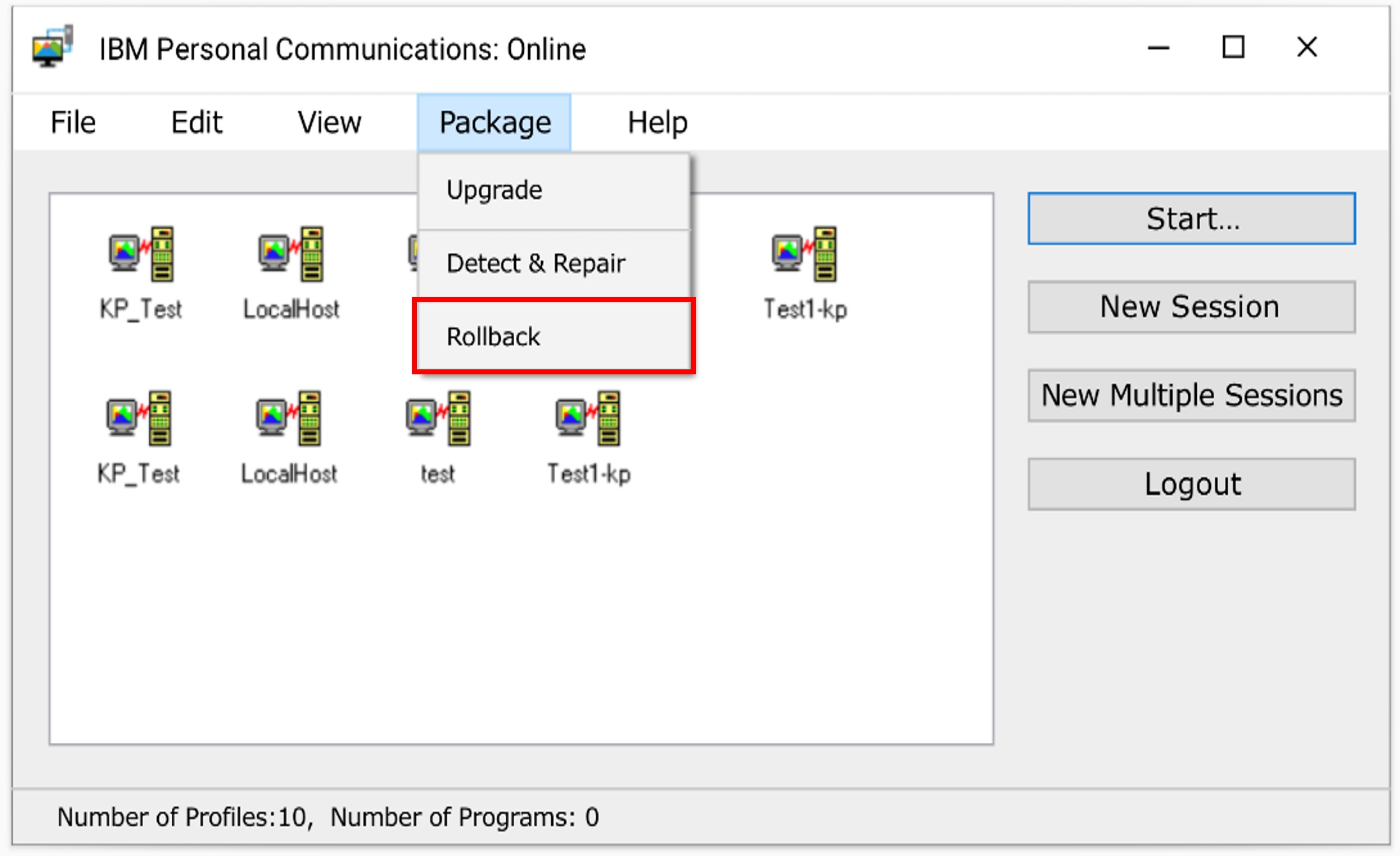Open the Edit menu
1400x856 pixels.
[197, 123]
